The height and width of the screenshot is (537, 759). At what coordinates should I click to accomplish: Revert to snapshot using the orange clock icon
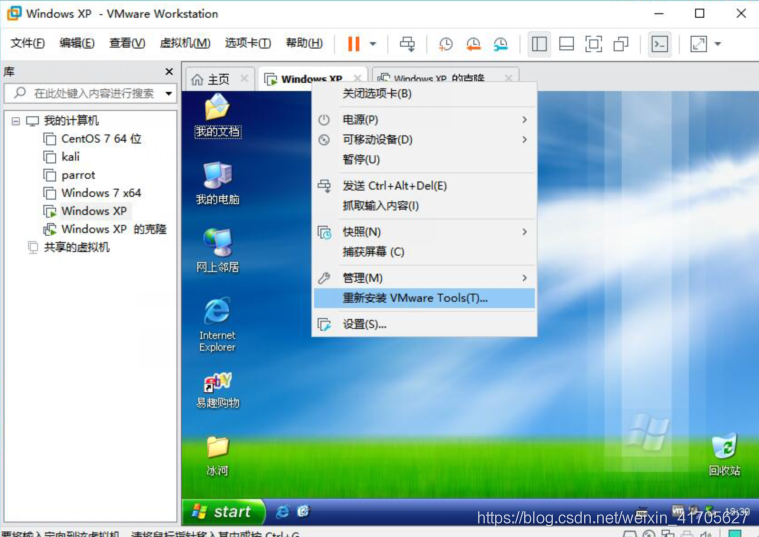coord(473,44)
